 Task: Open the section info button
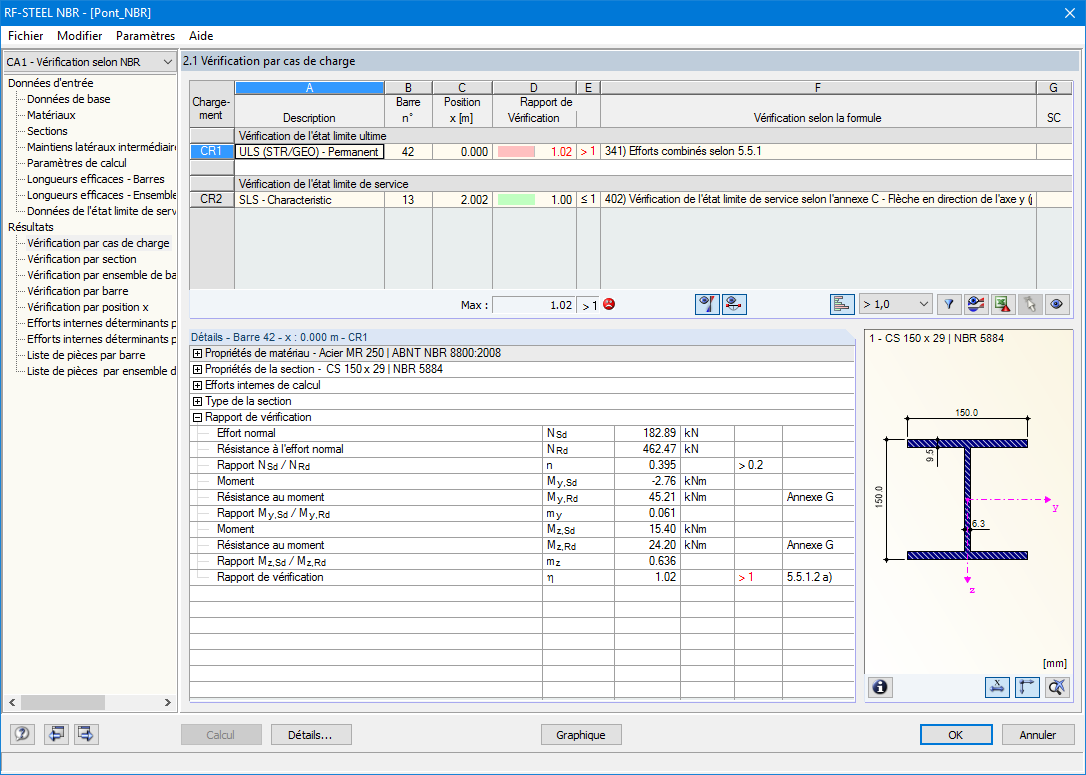[880, 687]
